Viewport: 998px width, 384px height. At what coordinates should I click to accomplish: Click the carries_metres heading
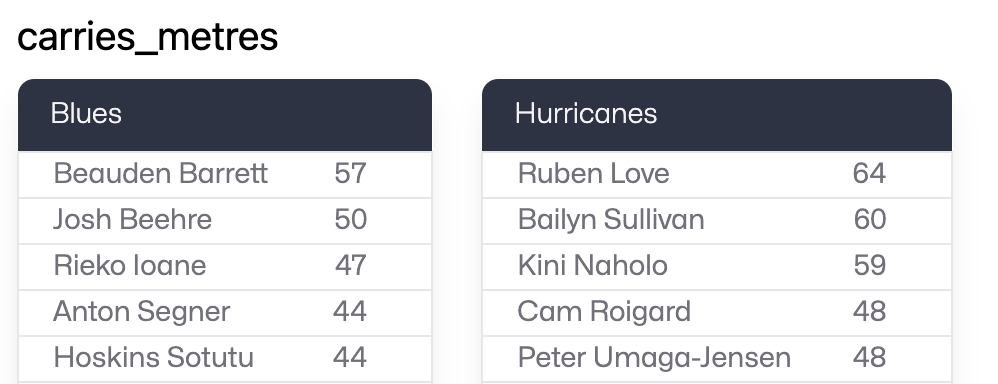click(x=148, y=37)
